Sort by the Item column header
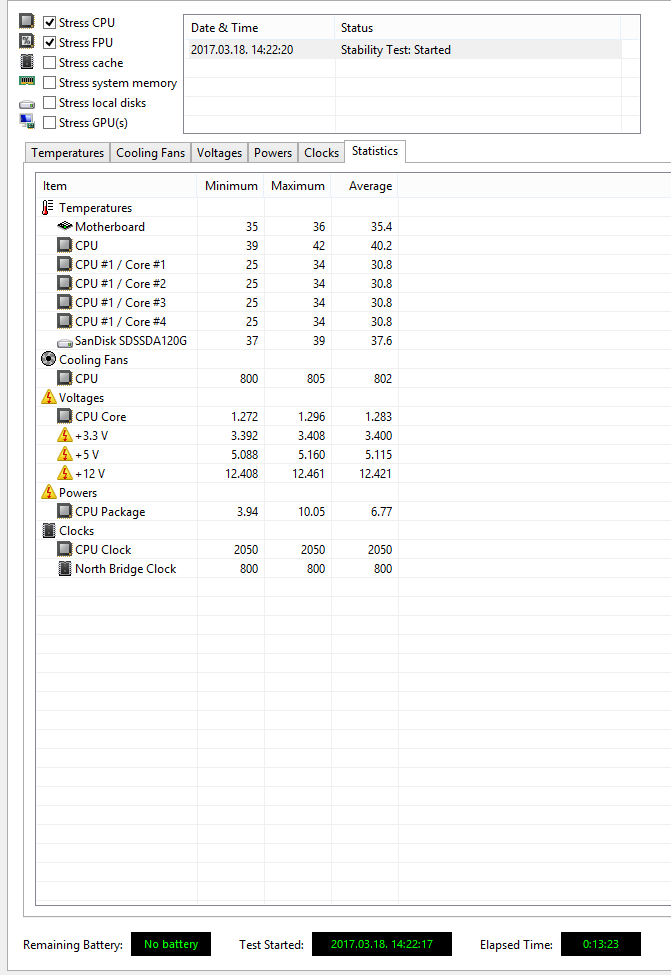Screen dimensions: 671x975 [116, 186]
